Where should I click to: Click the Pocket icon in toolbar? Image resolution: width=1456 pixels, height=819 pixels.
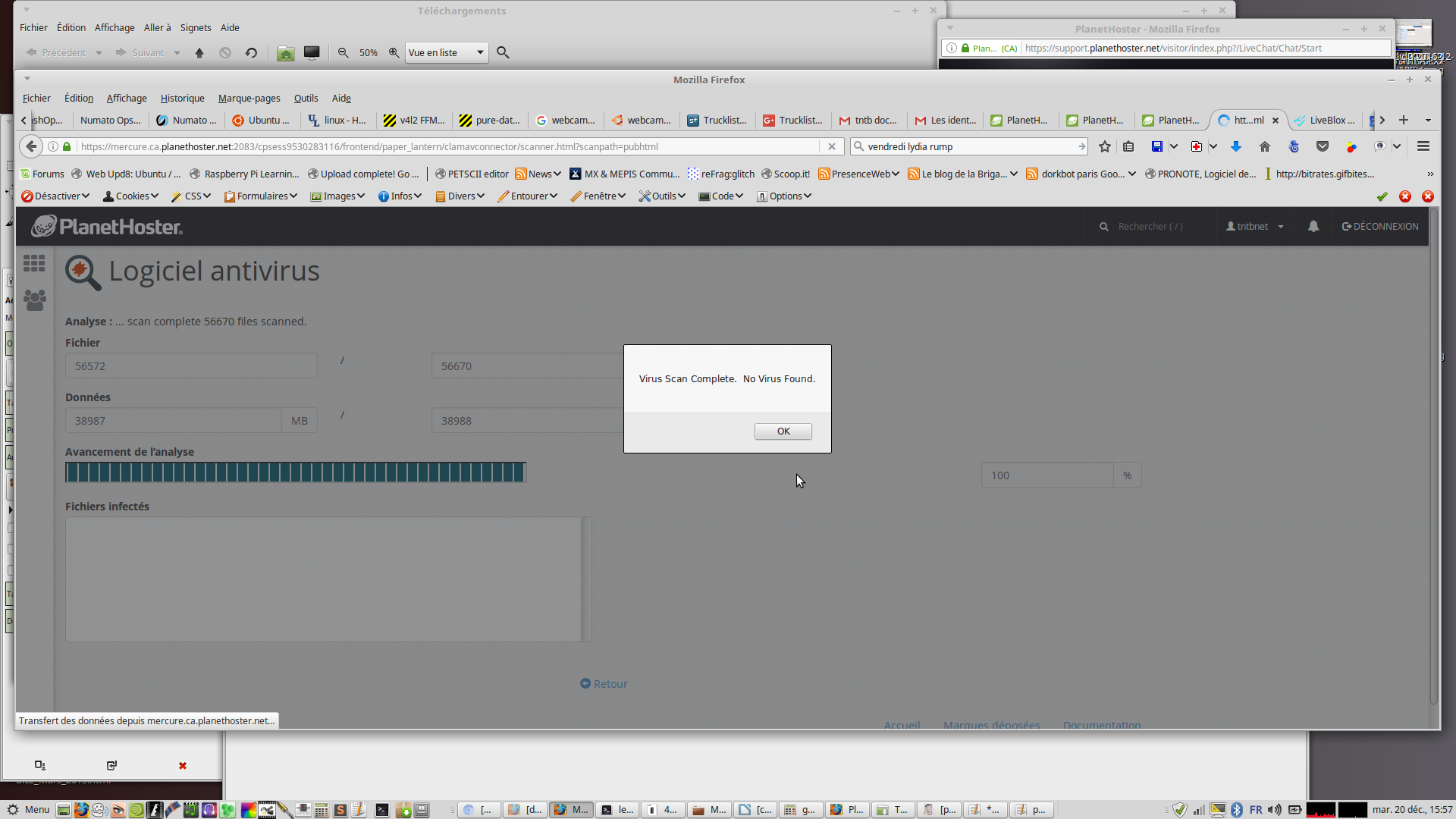[1322, 146]
